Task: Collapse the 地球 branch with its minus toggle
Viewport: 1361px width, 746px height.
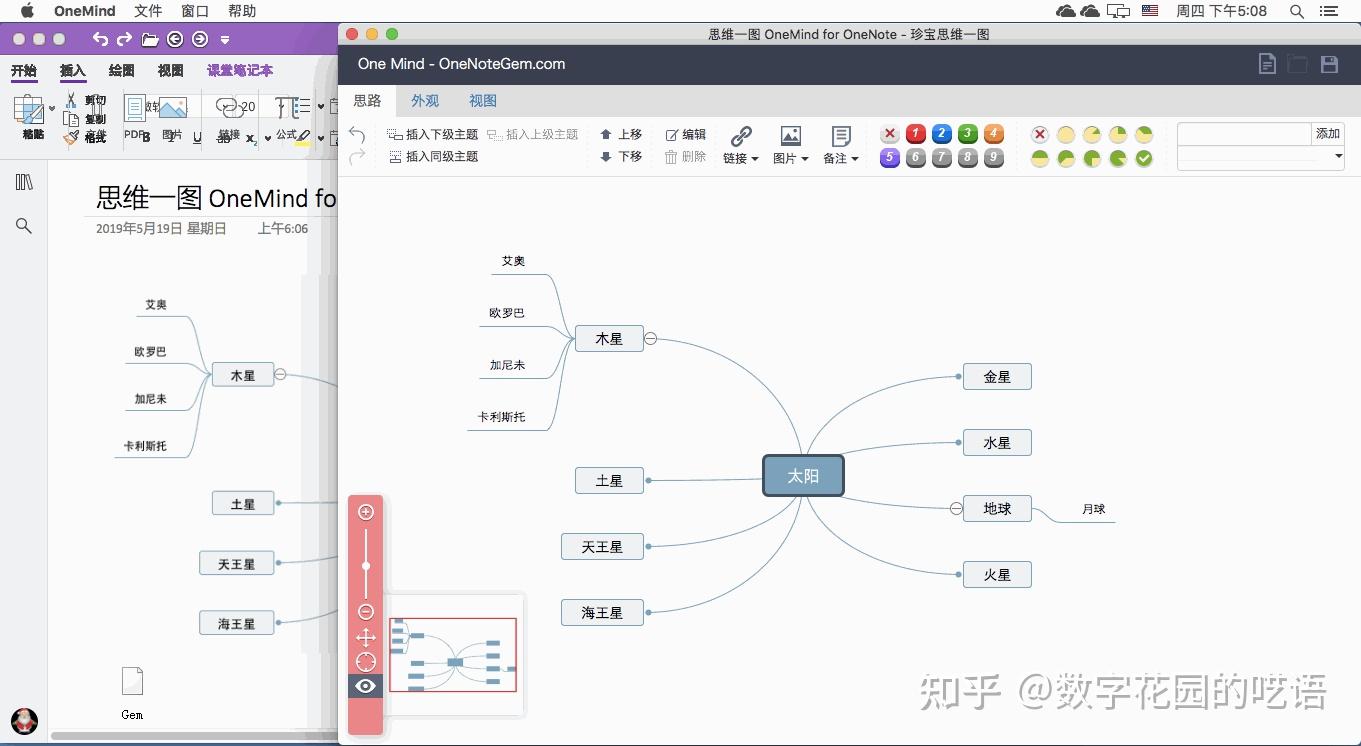Action: pyautogui.click(x=956, y=508)
